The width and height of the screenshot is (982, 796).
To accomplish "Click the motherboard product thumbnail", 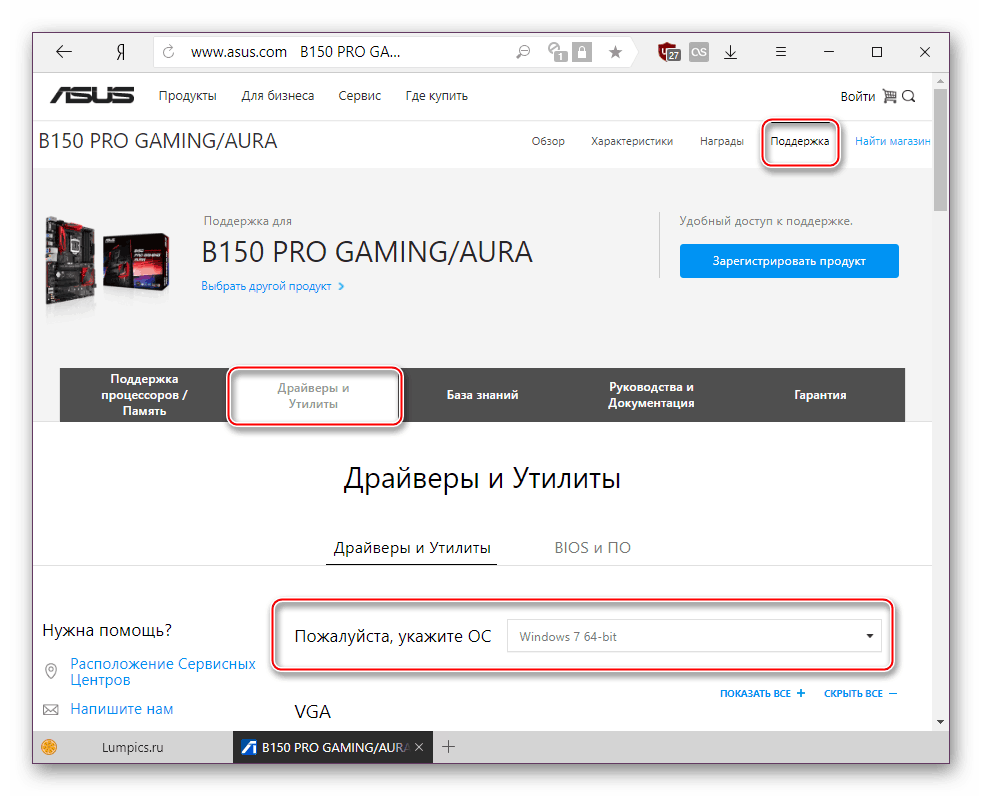I will pyautogui.click(x=108, y=261).
